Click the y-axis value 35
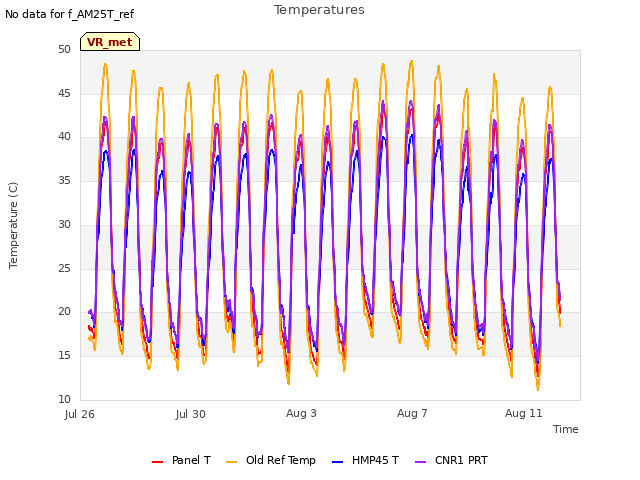The height and width of the screenshot is (480, 640). [x=64, y=180]
